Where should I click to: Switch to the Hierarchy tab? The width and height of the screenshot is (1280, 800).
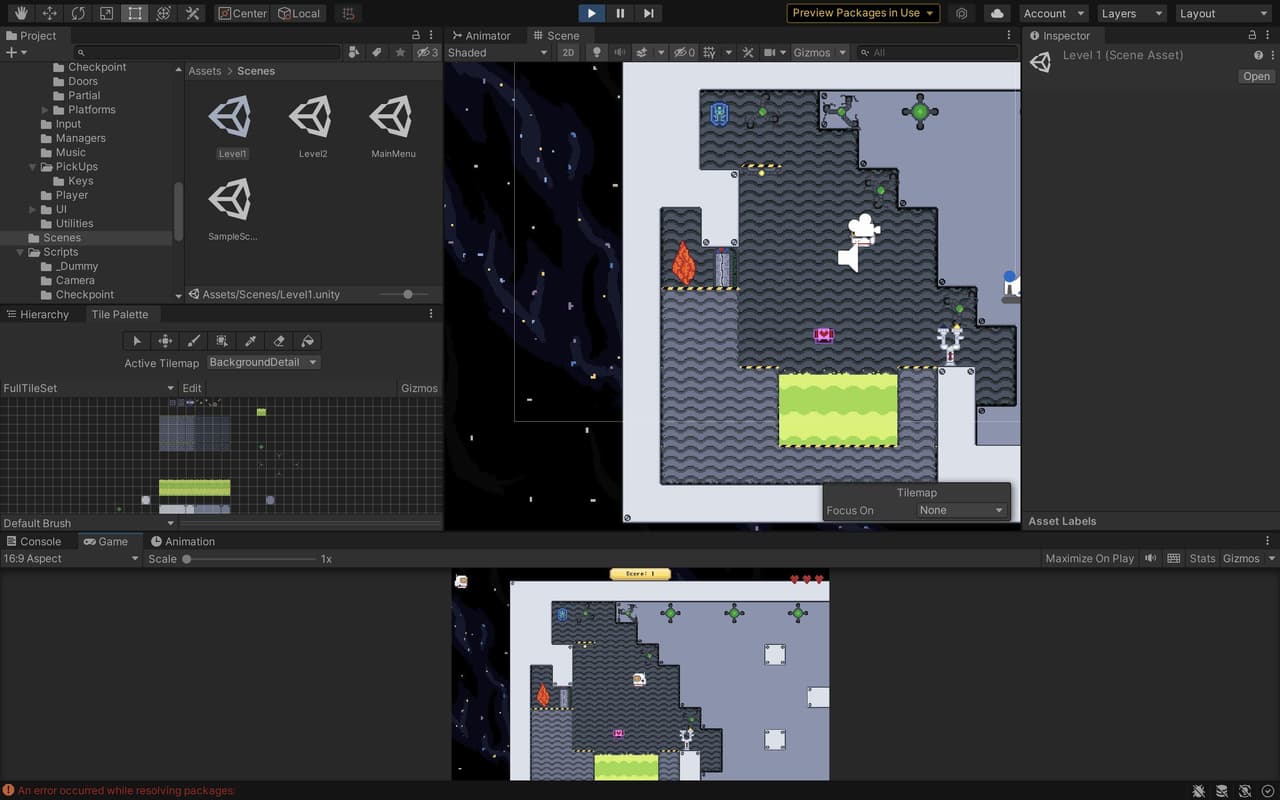pos(37,314)
